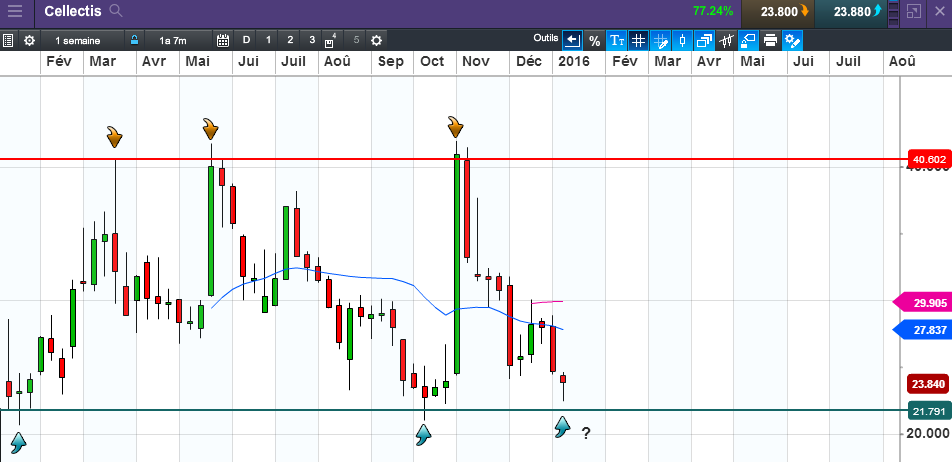952x462 pixels.
Task: Click the overlapping windows icon
Action: click(x=704, y=41)
